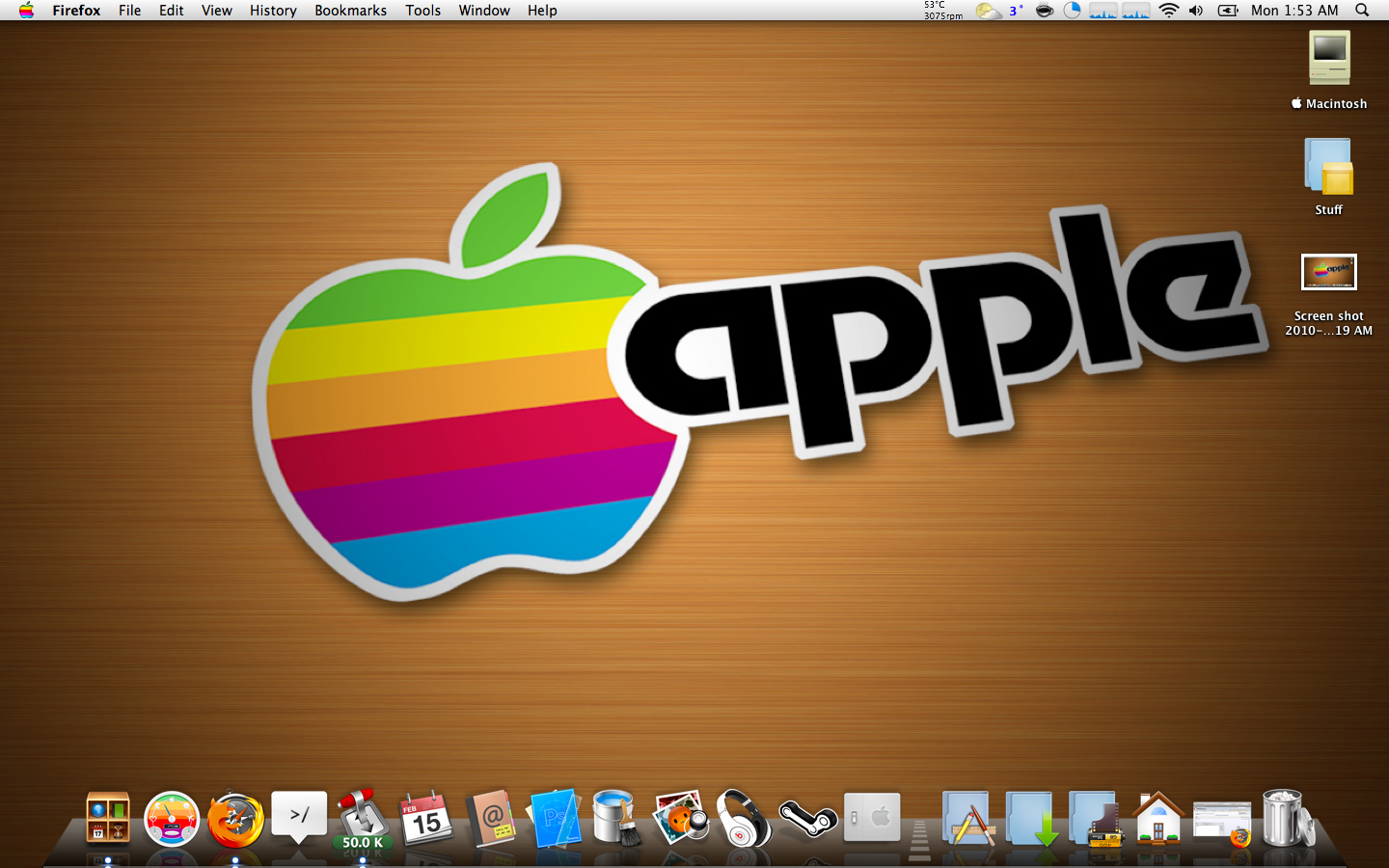The image size is (1389, 868).
Task: Open Steam from the Dock
Action: pos(808,820)
